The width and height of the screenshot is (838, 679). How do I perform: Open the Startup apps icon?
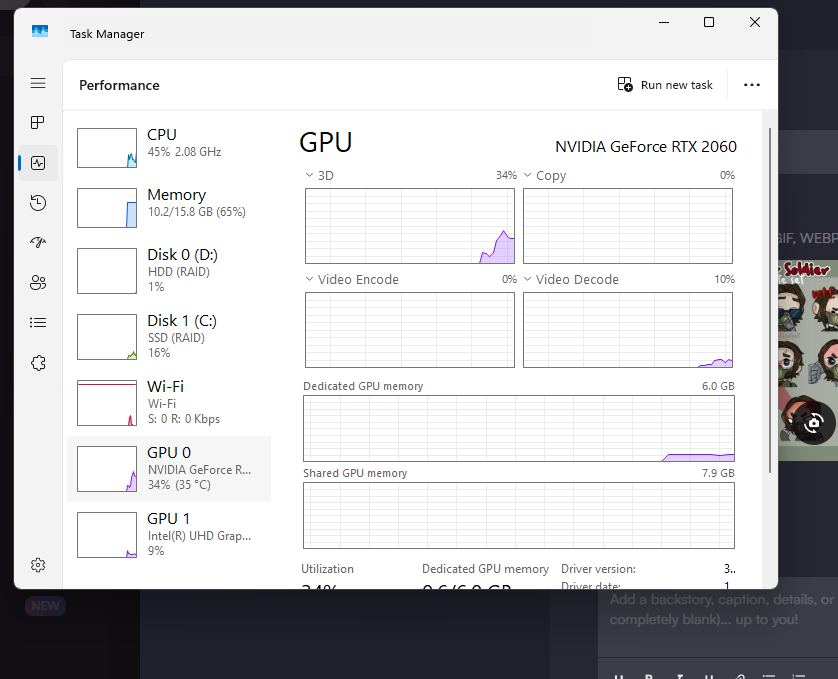point(38,243)
